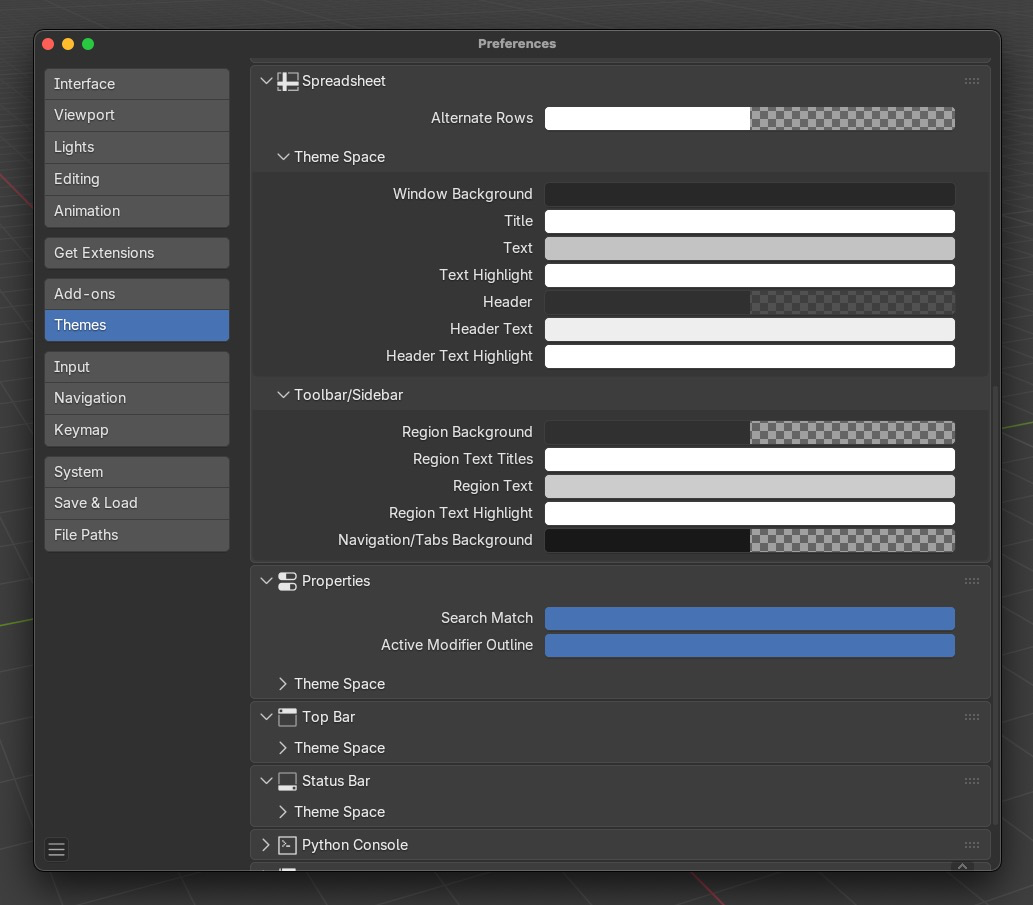Click the Spreadsheet editor icon
This screenshot has width=1033, height=905.
tap(287, 82)
